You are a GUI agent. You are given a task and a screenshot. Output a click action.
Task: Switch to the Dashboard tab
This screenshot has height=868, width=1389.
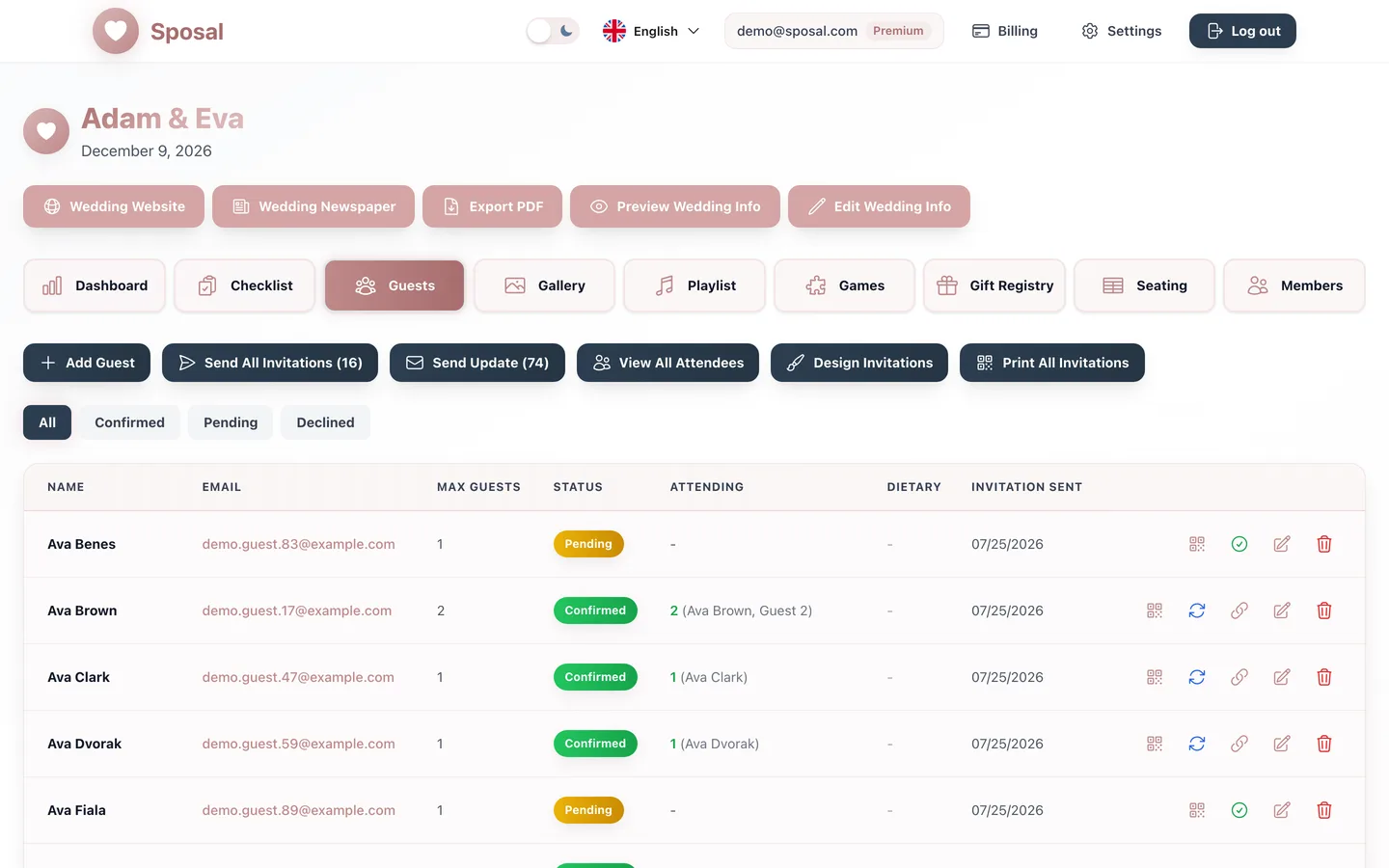click(x=95, y=285)
